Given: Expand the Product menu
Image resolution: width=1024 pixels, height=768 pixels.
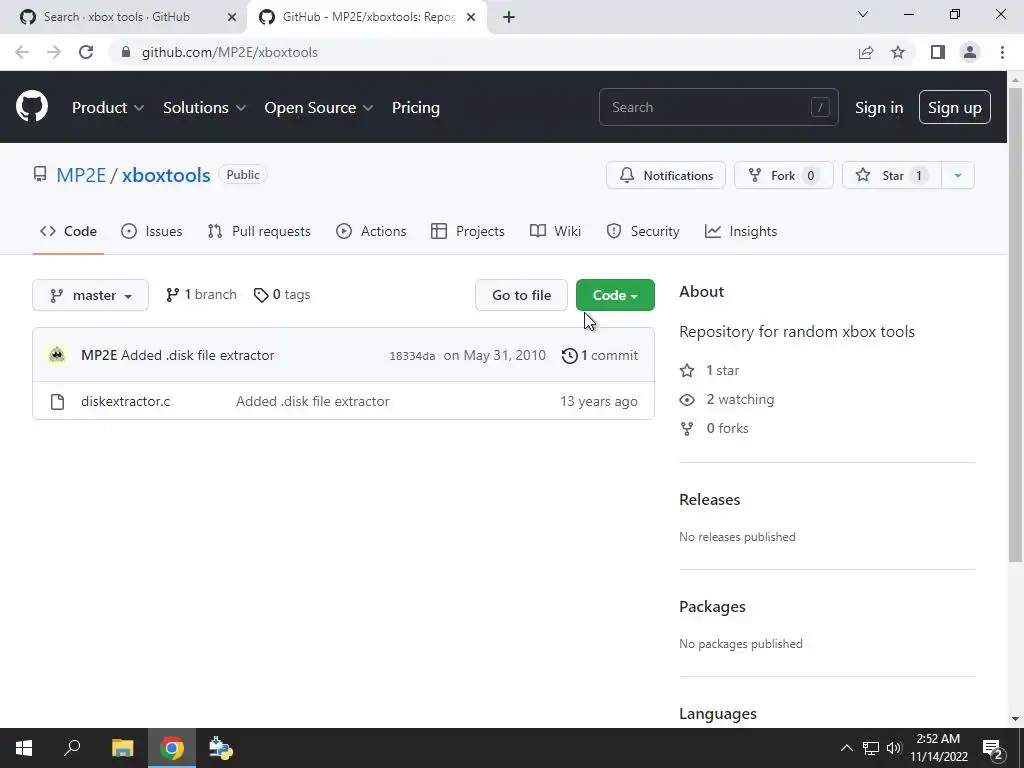Looking at the screenshot, I should click(x=108, y=108).
